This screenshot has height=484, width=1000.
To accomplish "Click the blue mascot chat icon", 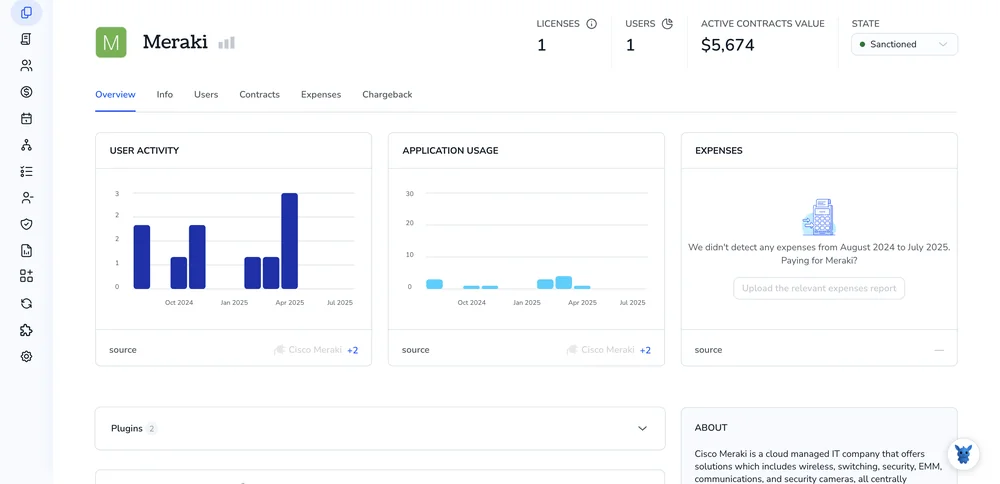I will (x=963, y=454).
